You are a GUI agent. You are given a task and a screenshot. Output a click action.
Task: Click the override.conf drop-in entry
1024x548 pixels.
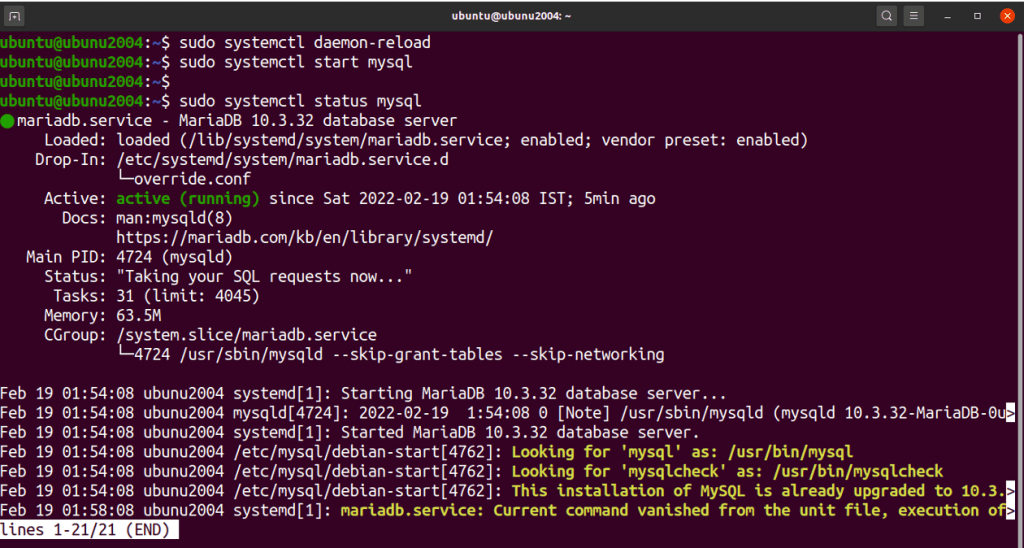point(188,179)
